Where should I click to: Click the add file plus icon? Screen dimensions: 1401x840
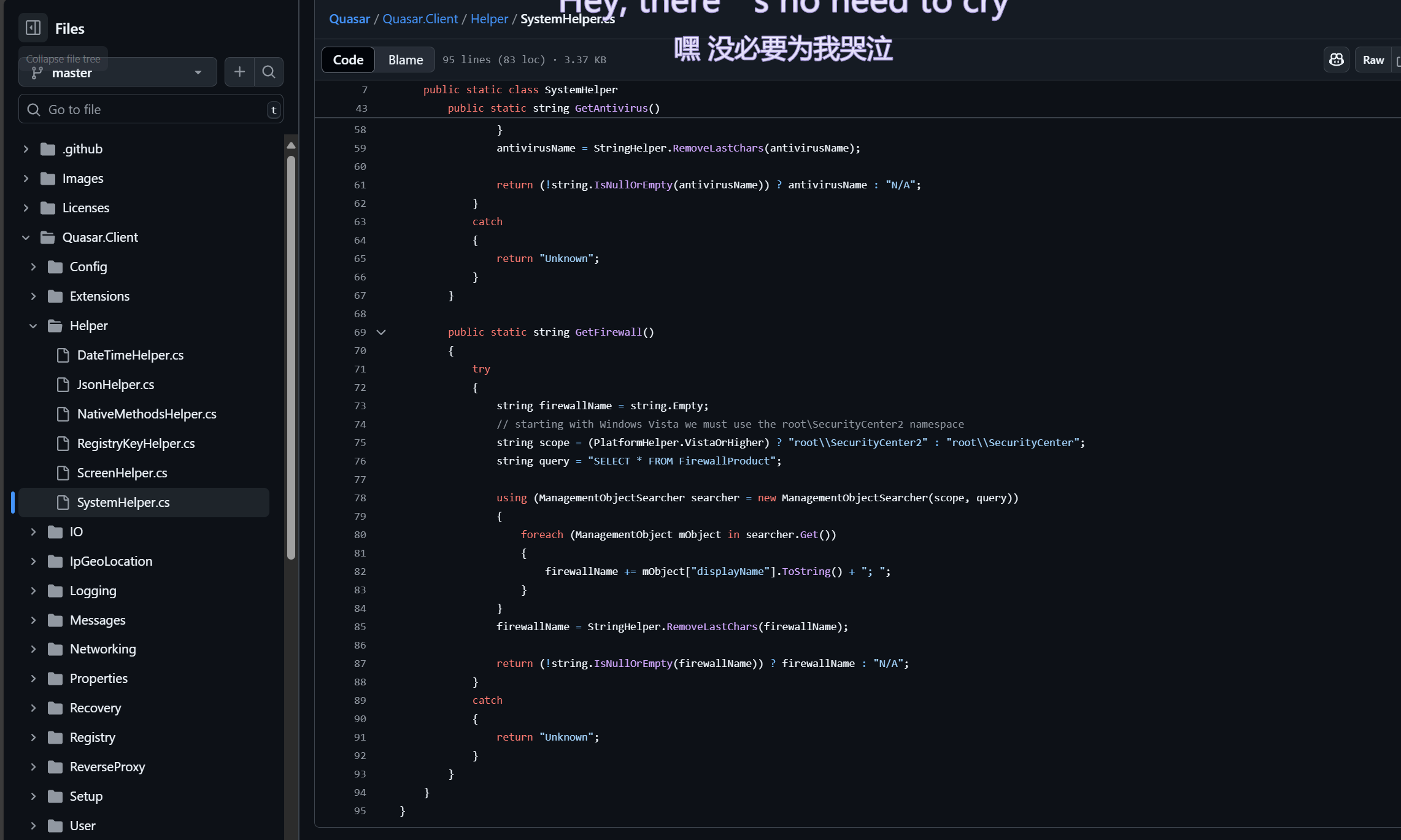tap(239, 72)
